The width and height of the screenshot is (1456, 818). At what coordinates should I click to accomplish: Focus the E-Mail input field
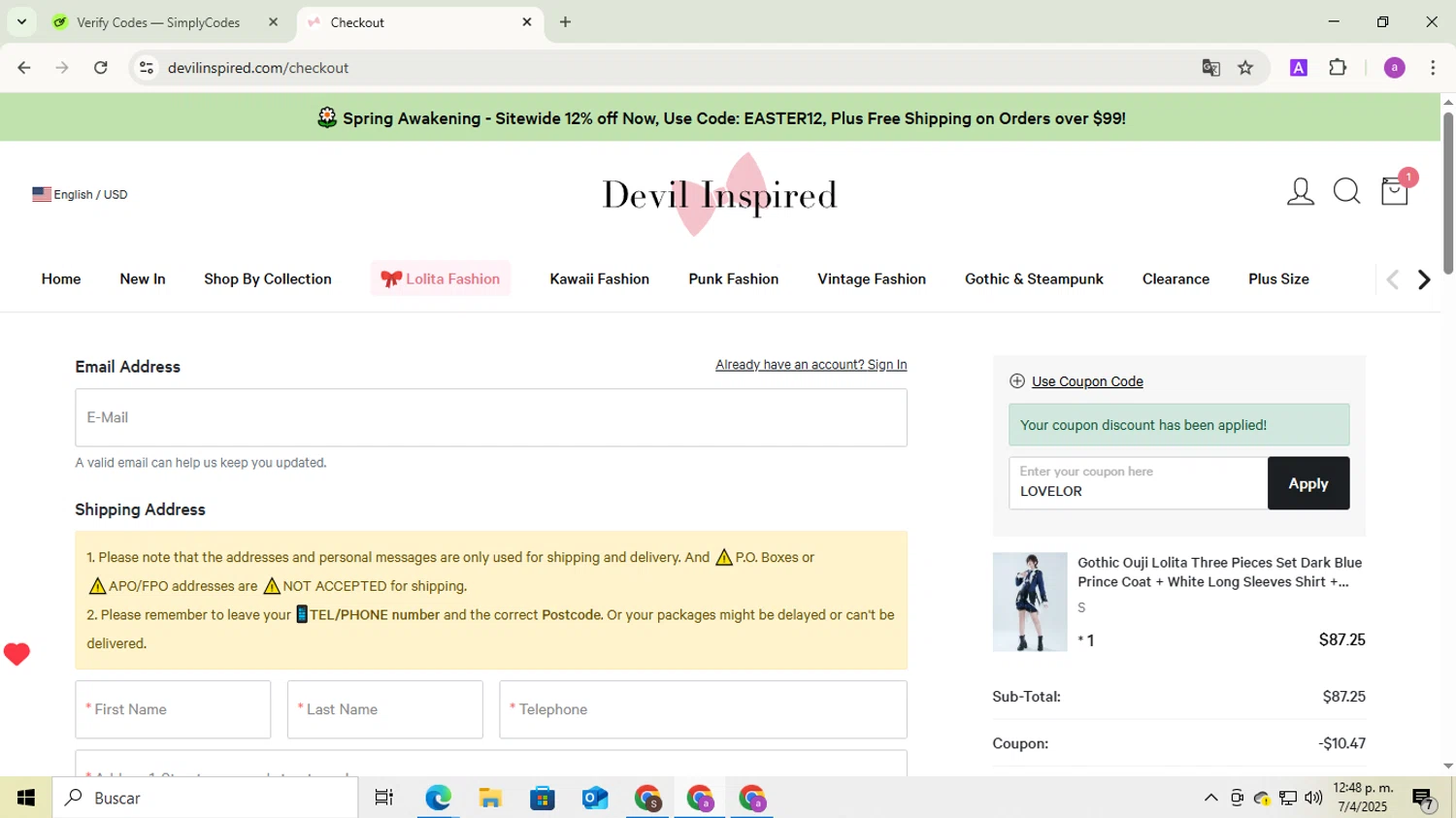pos(491,417)
